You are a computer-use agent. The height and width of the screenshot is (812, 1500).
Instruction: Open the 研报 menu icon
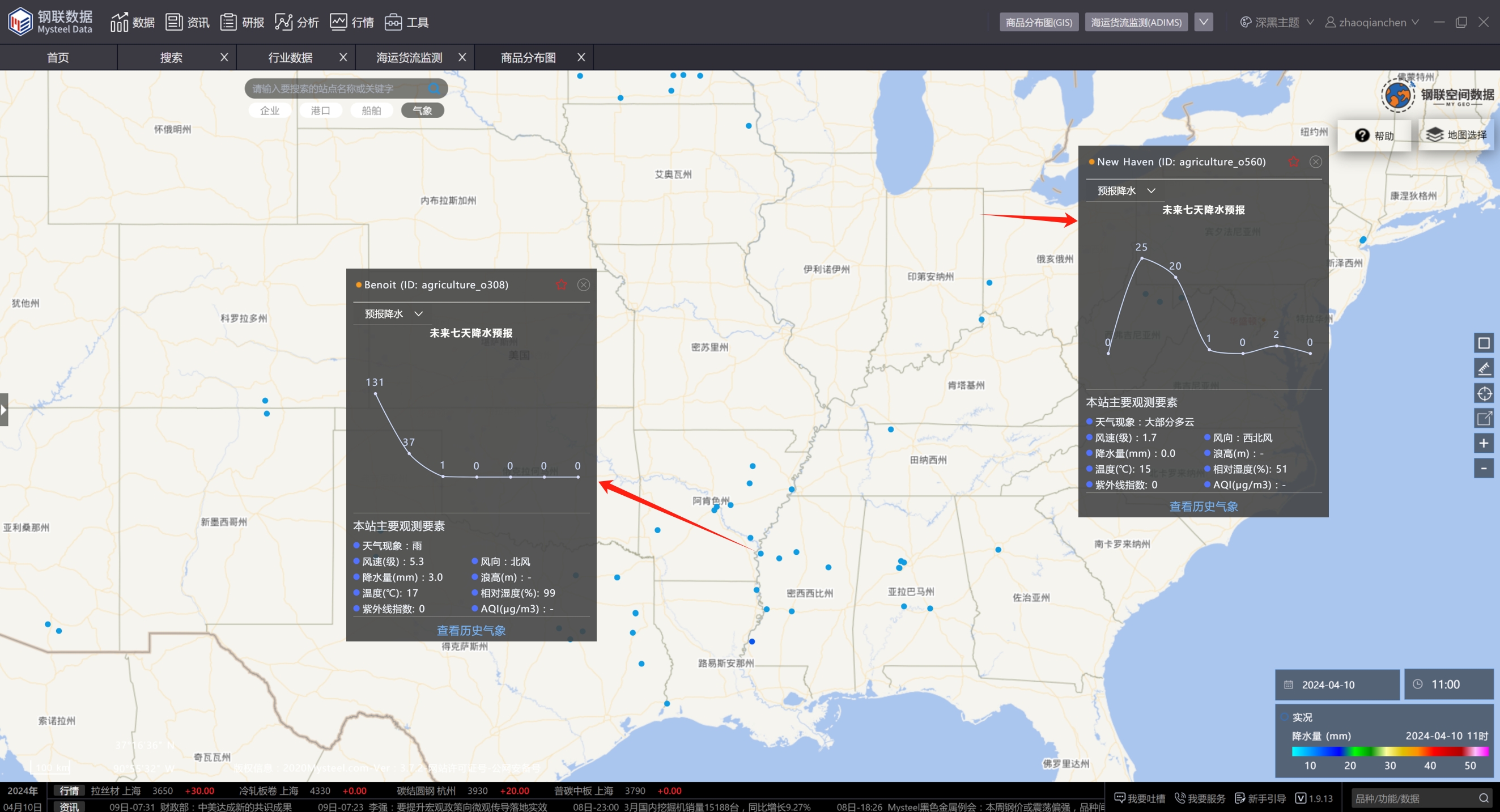pos(228,22)
